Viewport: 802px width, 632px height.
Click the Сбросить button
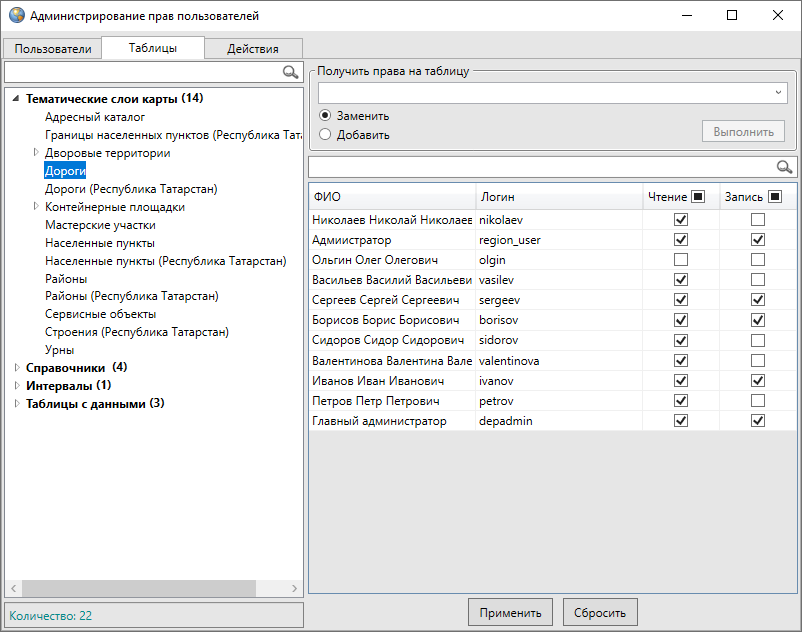point(600,613)
